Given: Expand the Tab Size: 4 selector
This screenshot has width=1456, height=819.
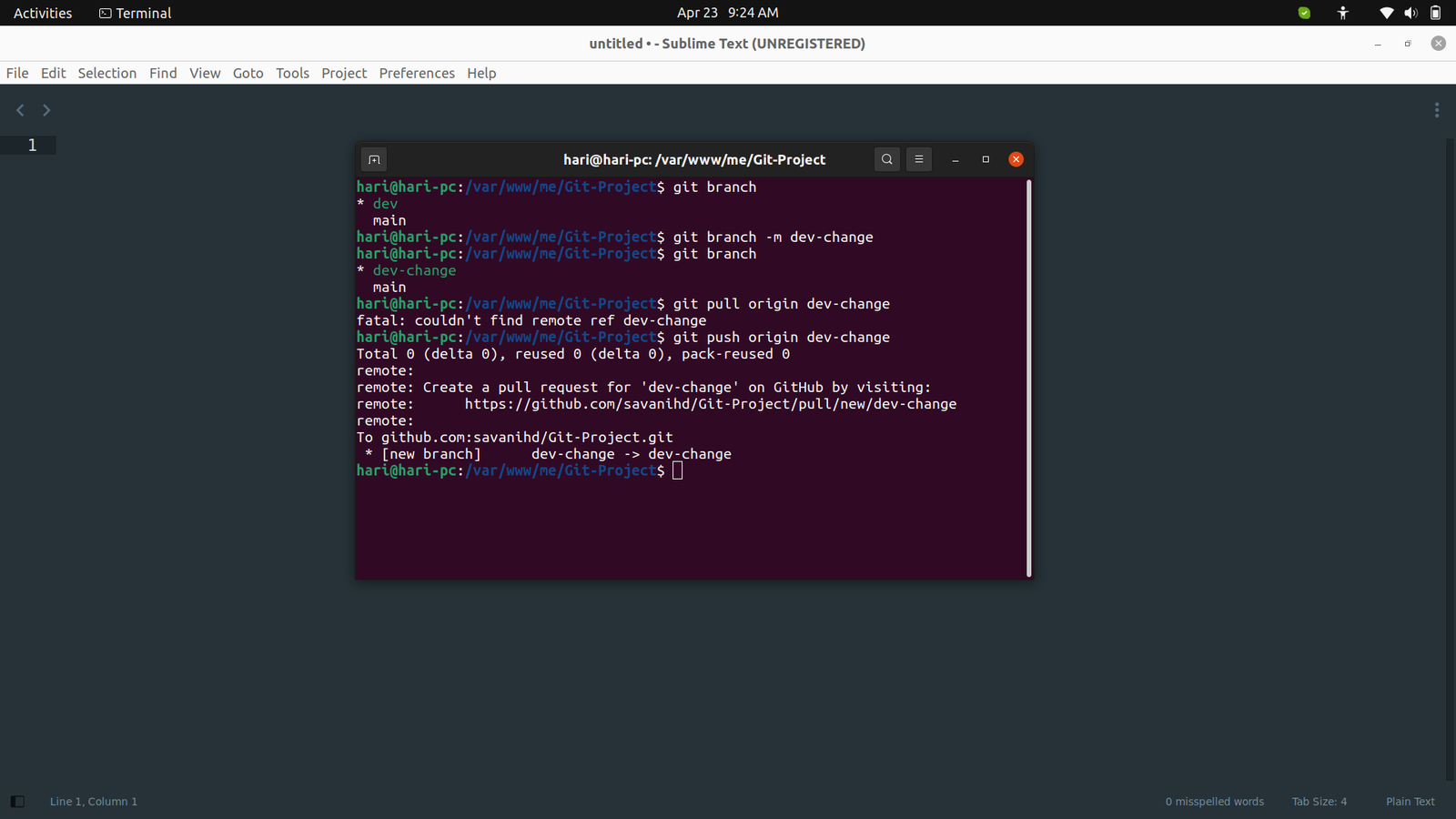Looking at the screenshot, I should [x=1319, y=802].
